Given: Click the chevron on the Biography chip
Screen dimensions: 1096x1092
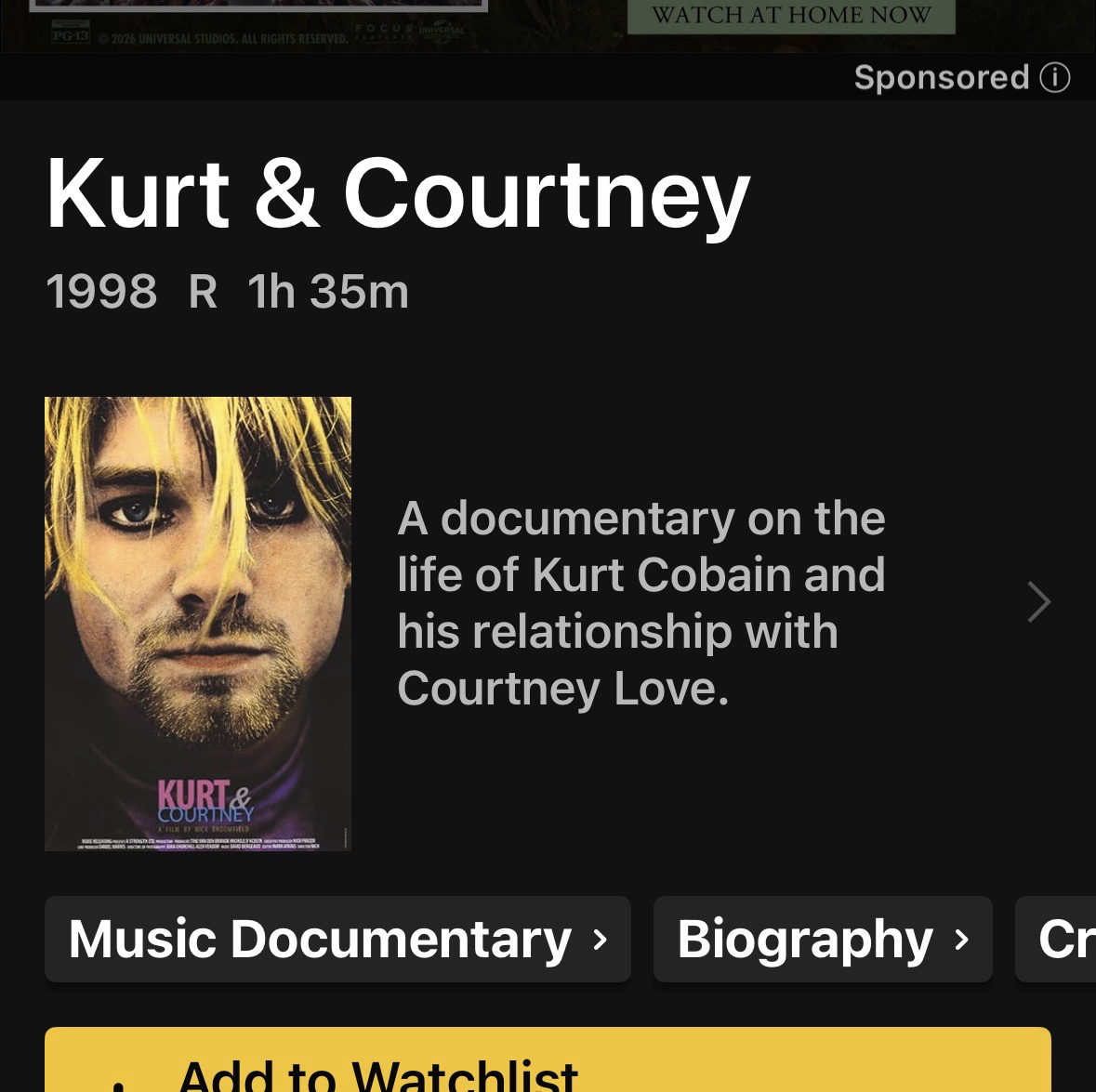Looking at the screenshot, I should [962, 940].
